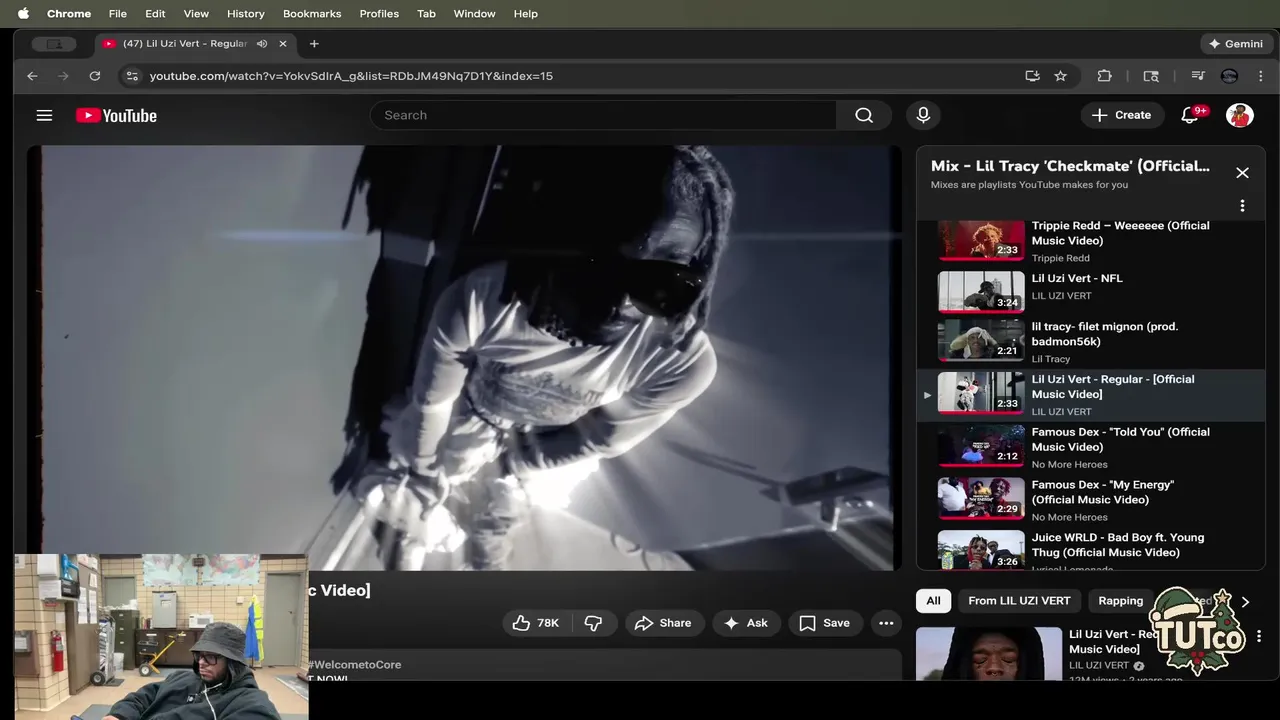Image resolution: width=1280 pixels, height=720 pixels.
Task: Reload the current page
Action: 95,76
